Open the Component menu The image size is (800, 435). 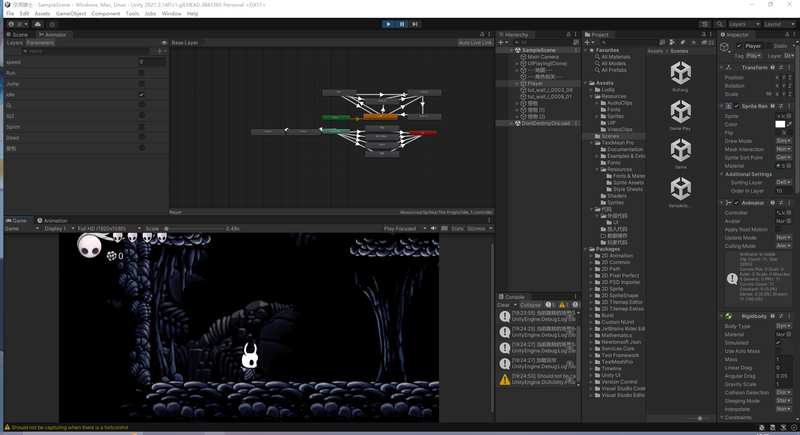[x=106, y=14]
